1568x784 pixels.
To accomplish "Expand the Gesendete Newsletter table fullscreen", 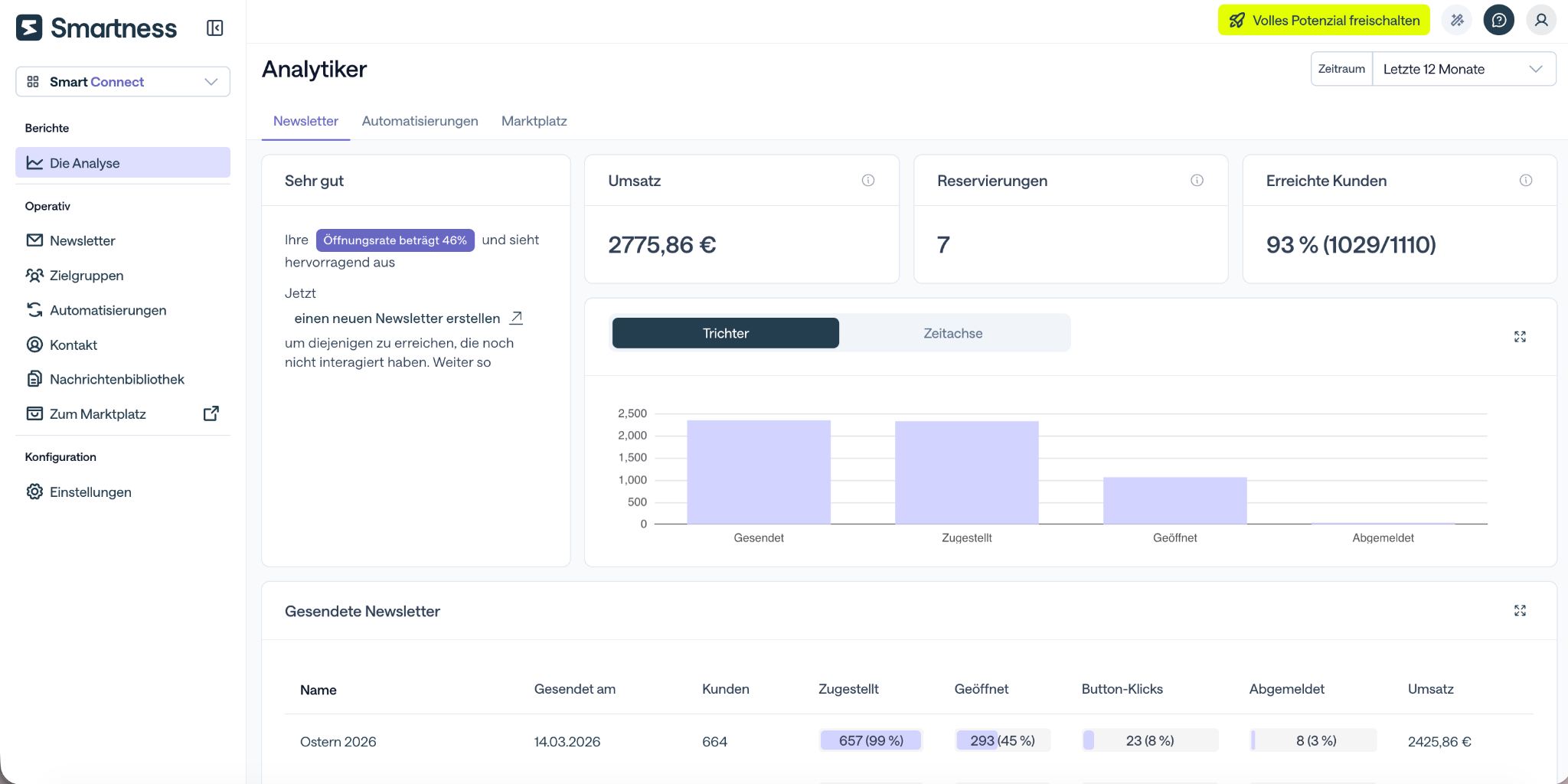I will 1520,610.
